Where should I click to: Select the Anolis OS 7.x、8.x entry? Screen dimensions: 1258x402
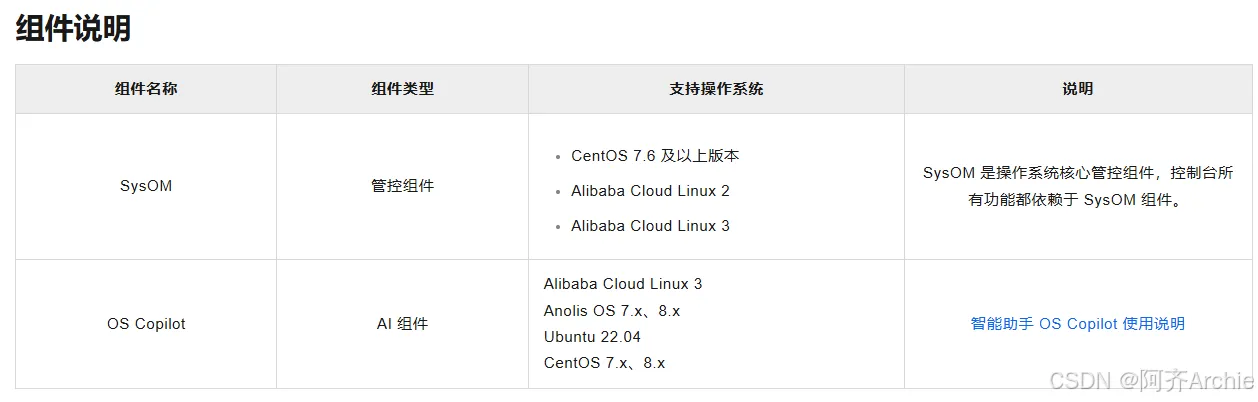point(612,311)
